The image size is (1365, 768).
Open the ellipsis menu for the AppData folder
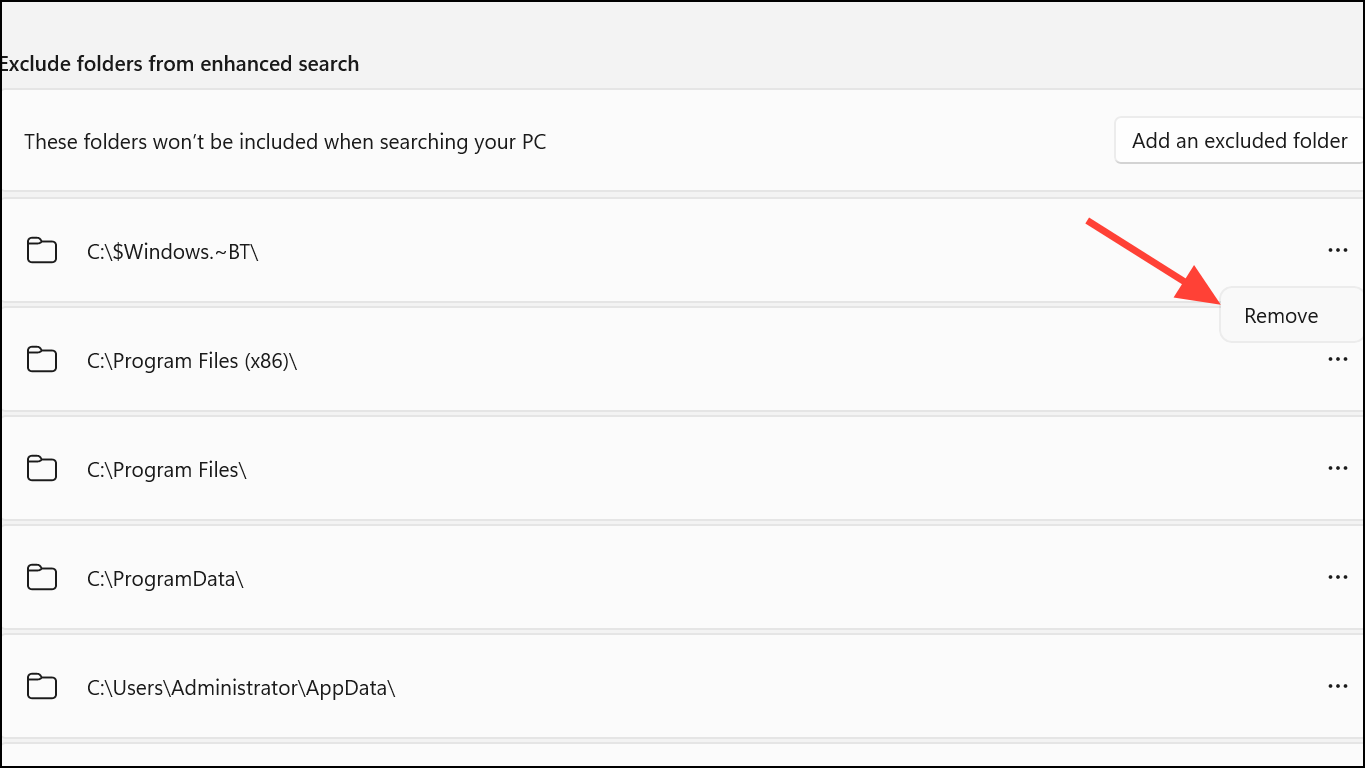coord(1338,686)
